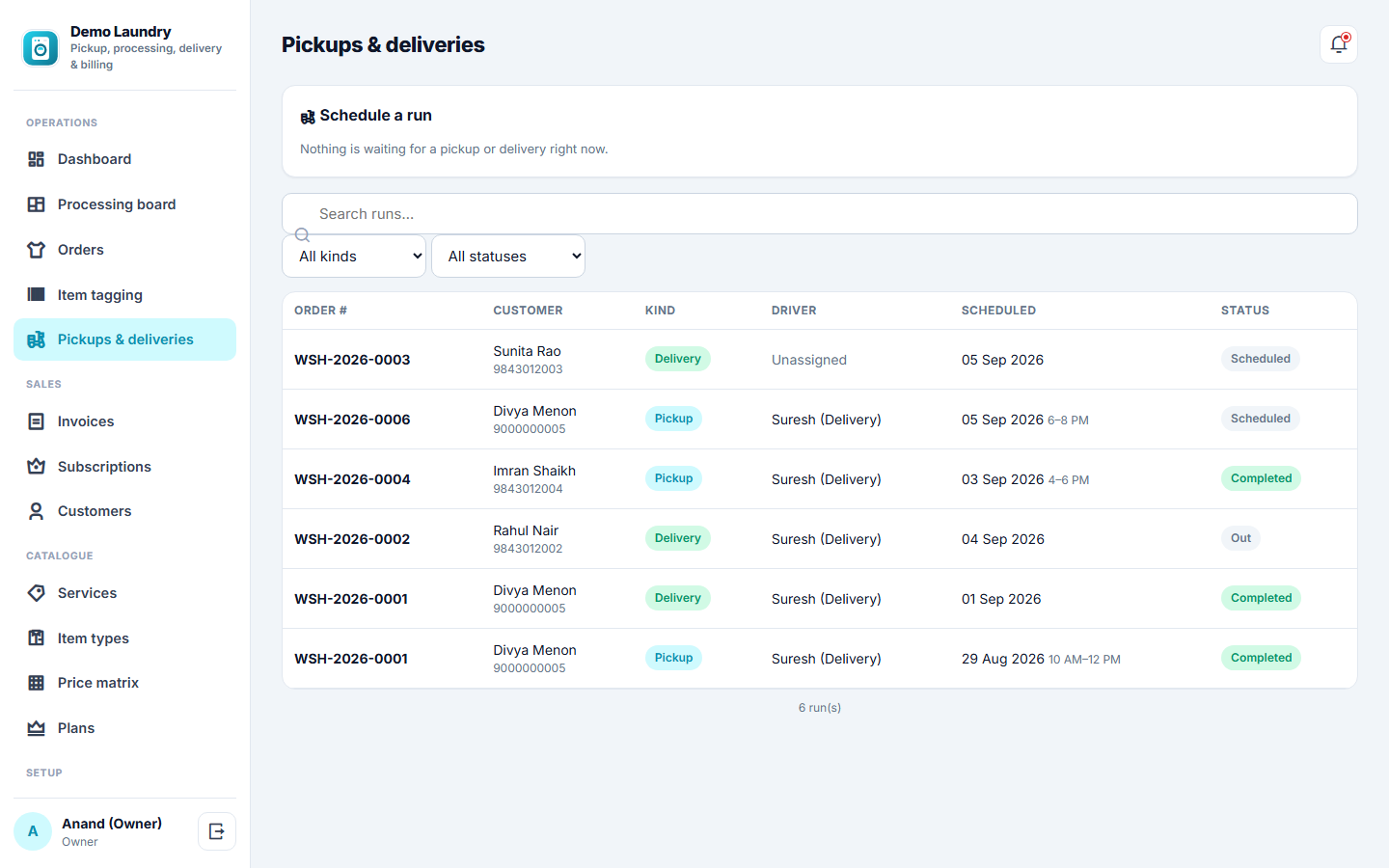Click Imran Shaikh customer name

click(x=534, y=471)
